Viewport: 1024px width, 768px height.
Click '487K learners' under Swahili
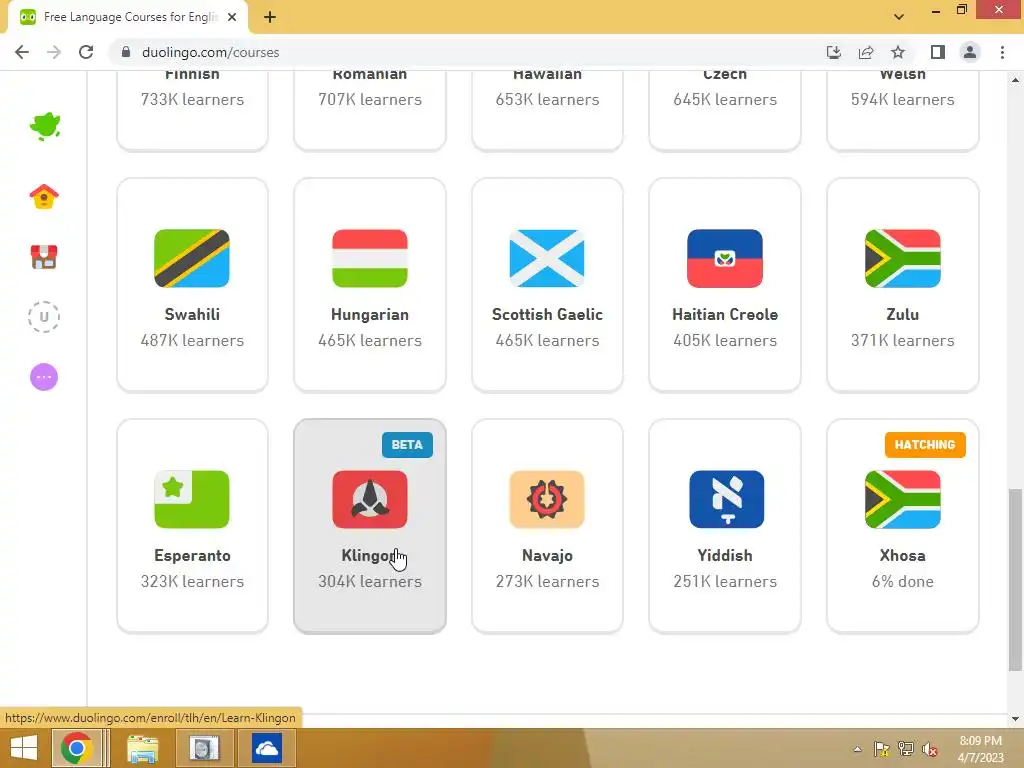pyautogui.click(x=192, y=340)
